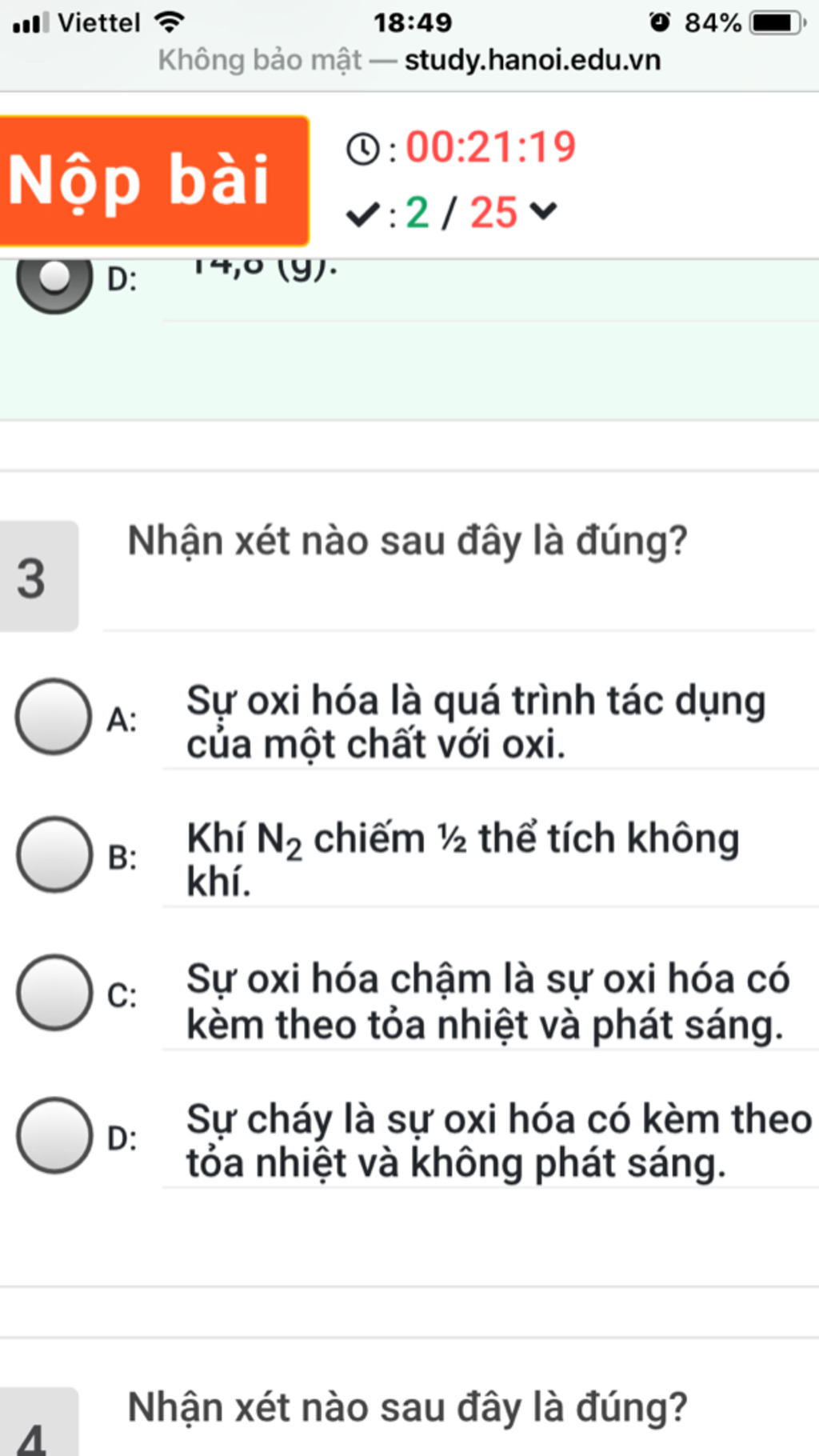
Task: Click the selected D radio of question 2
Action: [x=54, y=282]
